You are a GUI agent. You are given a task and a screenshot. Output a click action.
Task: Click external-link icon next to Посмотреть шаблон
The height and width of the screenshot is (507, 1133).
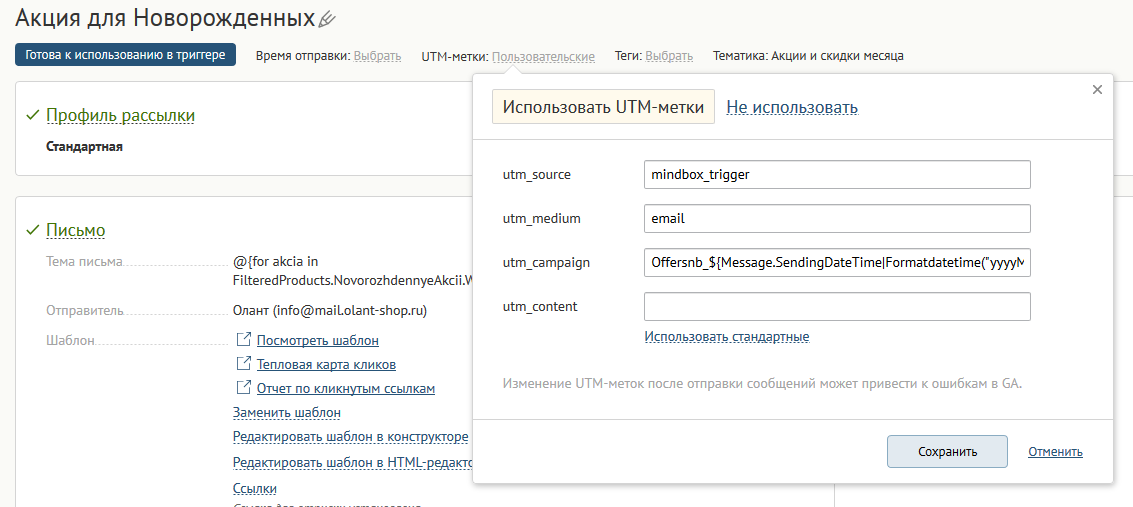point(244,339)
